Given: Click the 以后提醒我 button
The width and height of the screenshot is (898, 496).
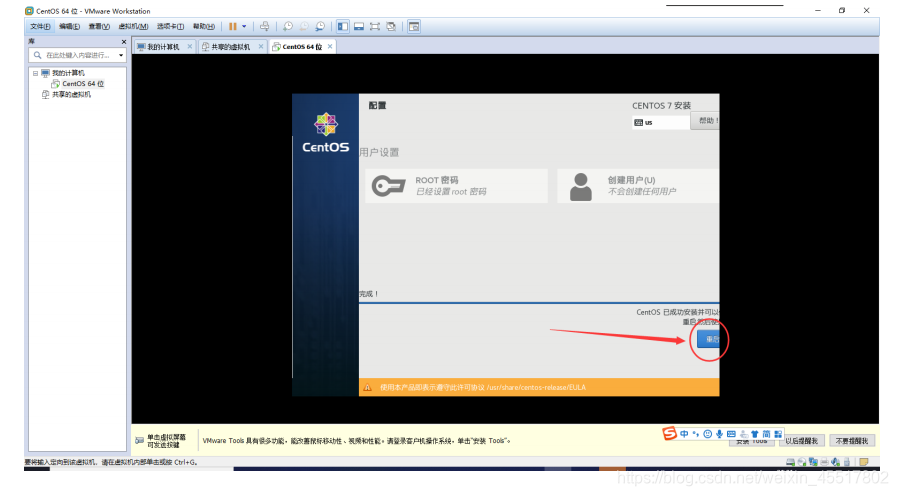Looking at the screenshot, I should tap(801, 440).
